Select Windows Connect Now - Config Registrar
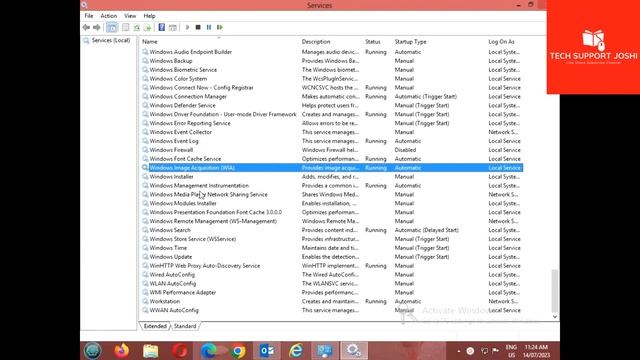 pos(201,88)
